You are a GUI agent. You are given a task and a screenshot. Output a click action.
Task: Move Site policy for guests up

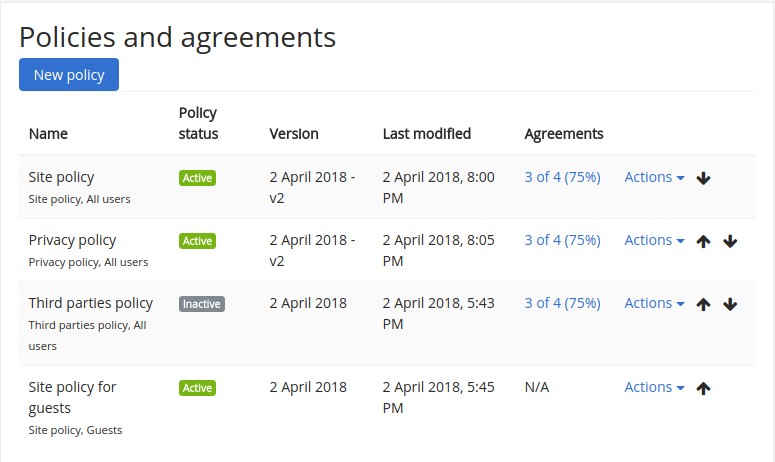[703, 388]
